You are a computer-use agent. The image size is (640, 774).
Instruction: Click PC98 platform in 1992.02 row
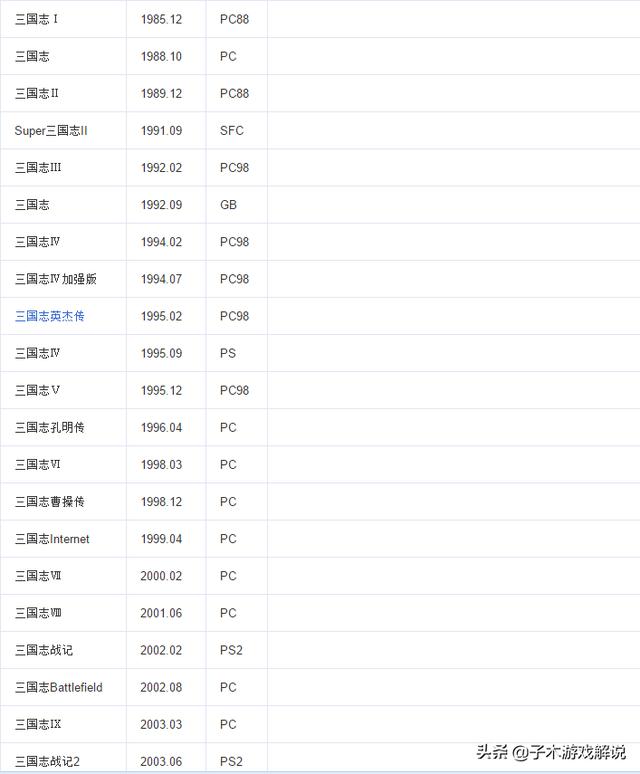tap(234, 168)
